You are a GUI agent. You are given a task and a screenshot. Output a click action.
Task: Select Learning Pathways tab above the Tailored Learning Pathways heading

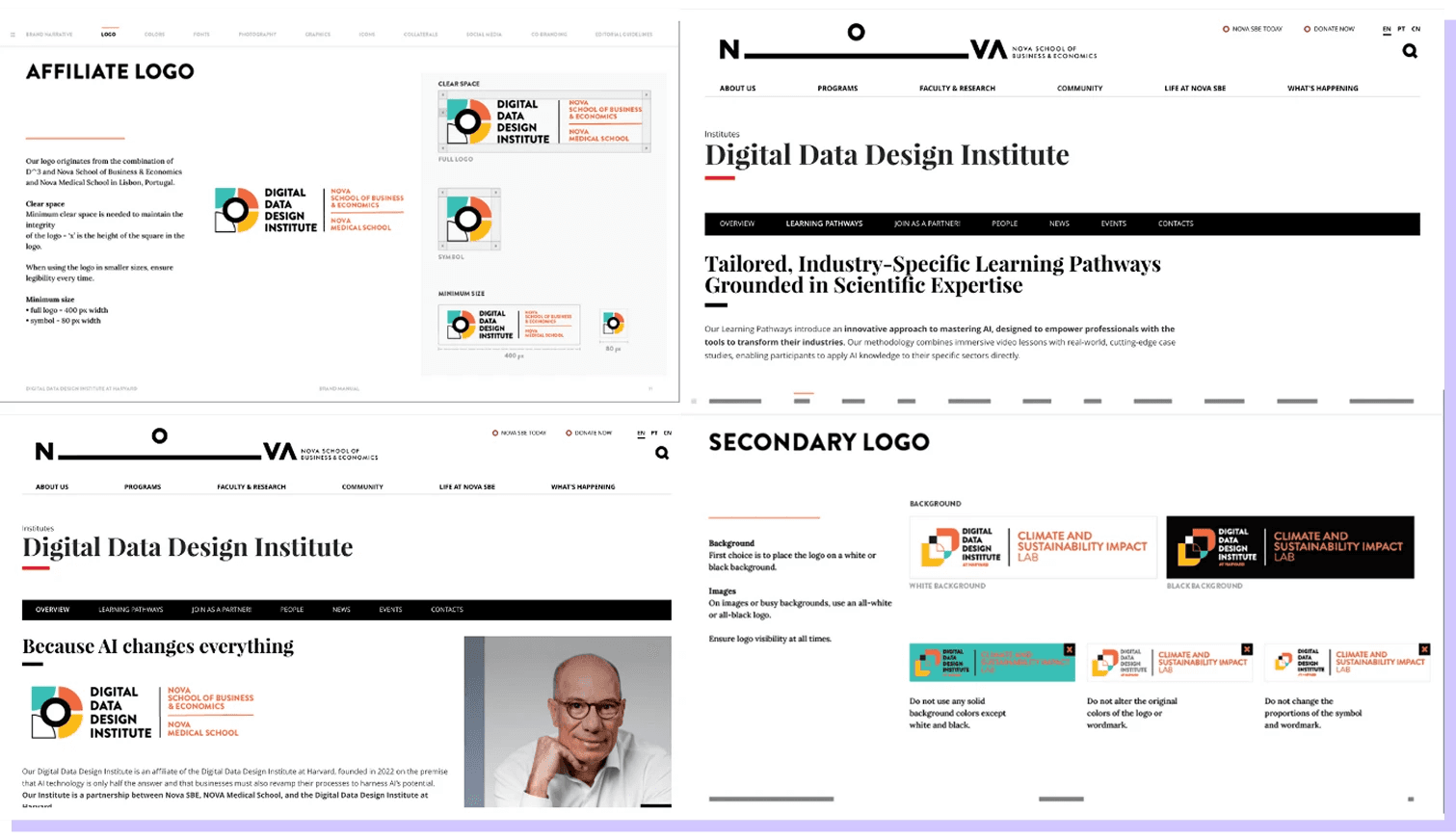click(x=824, y=223)
